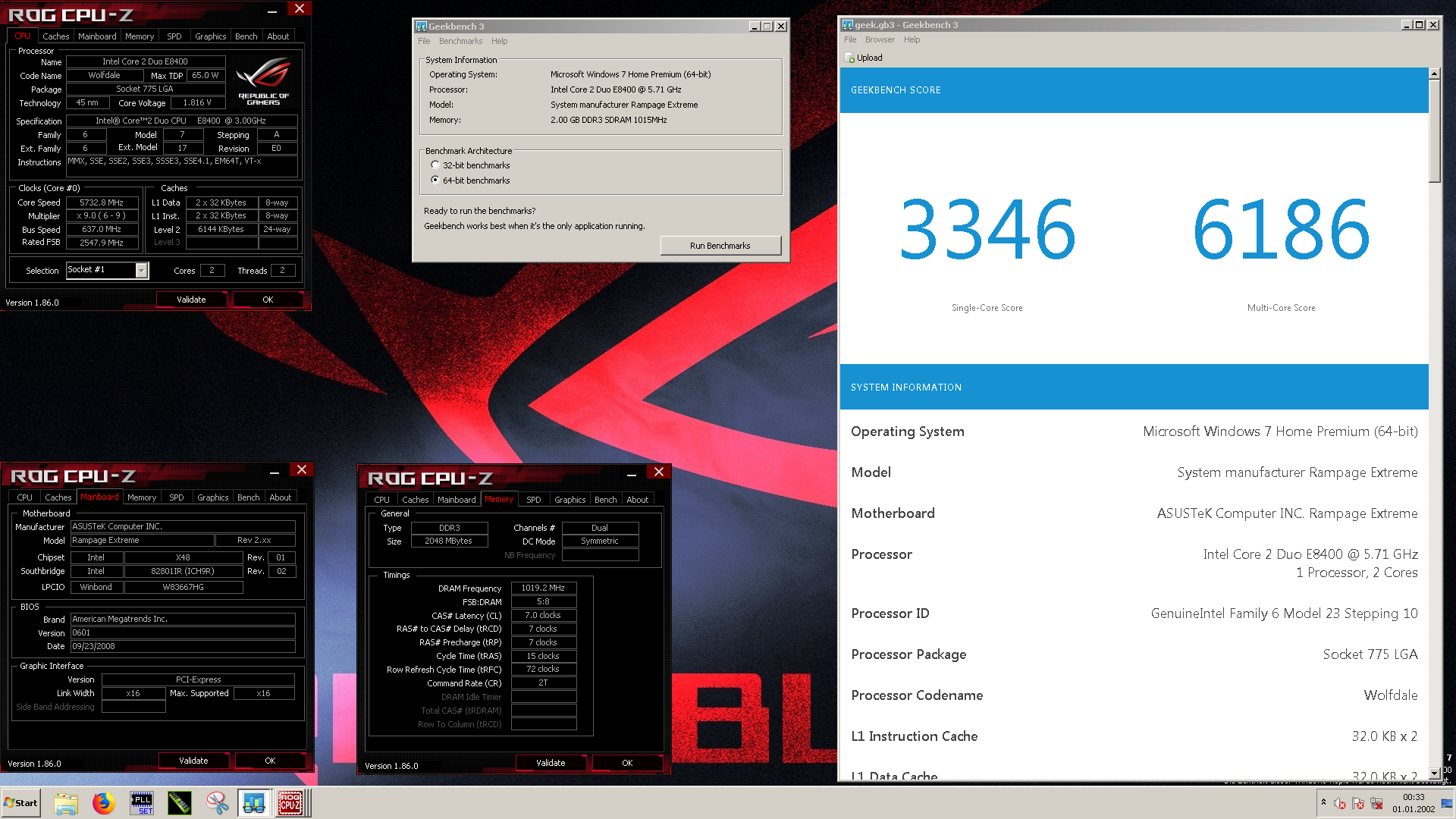Click the multi-core score 6186
This screenshot has width=1456, height=819.
point(1281,228)
